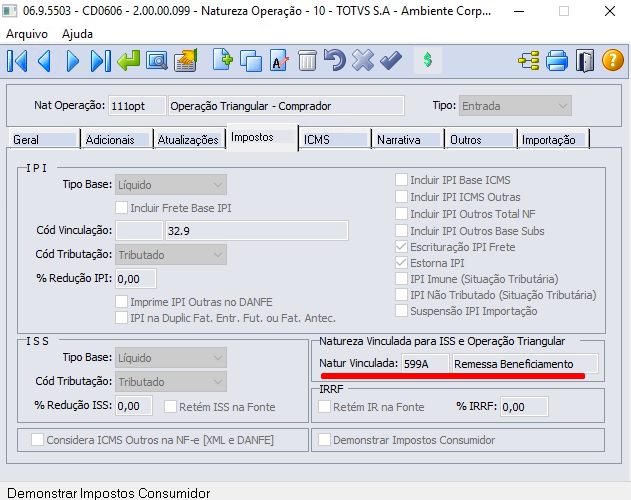Go to the last record icon
Screen dimensions: 631x500
pos(101,61)
